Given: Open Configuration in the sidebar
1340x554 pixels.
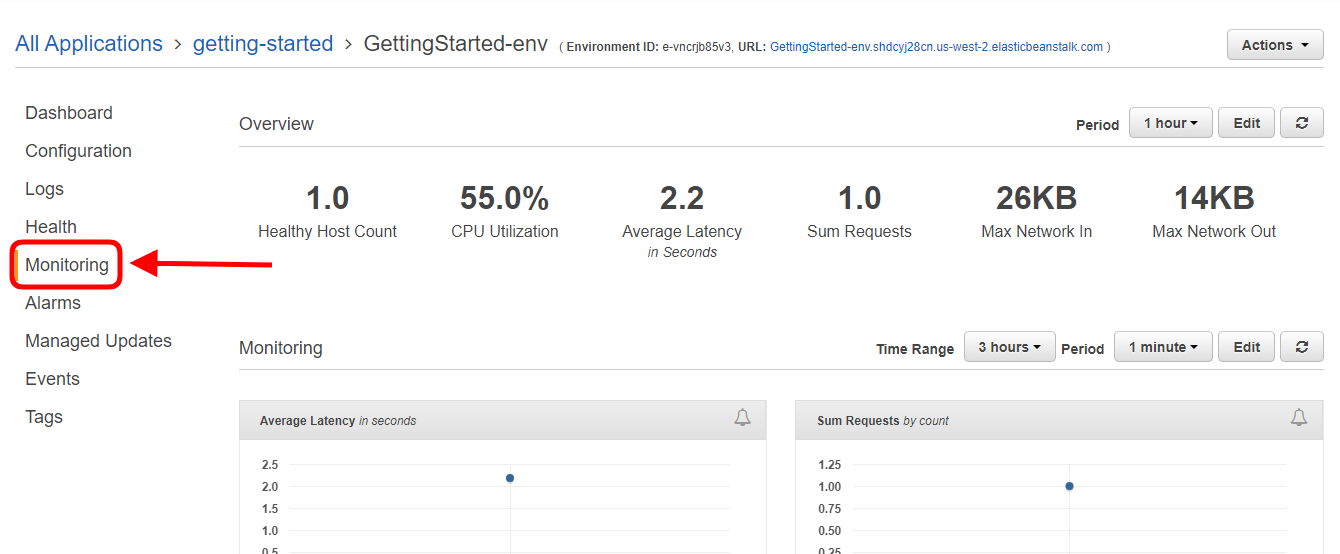Looking at the screenshot, I should point(78,151).
